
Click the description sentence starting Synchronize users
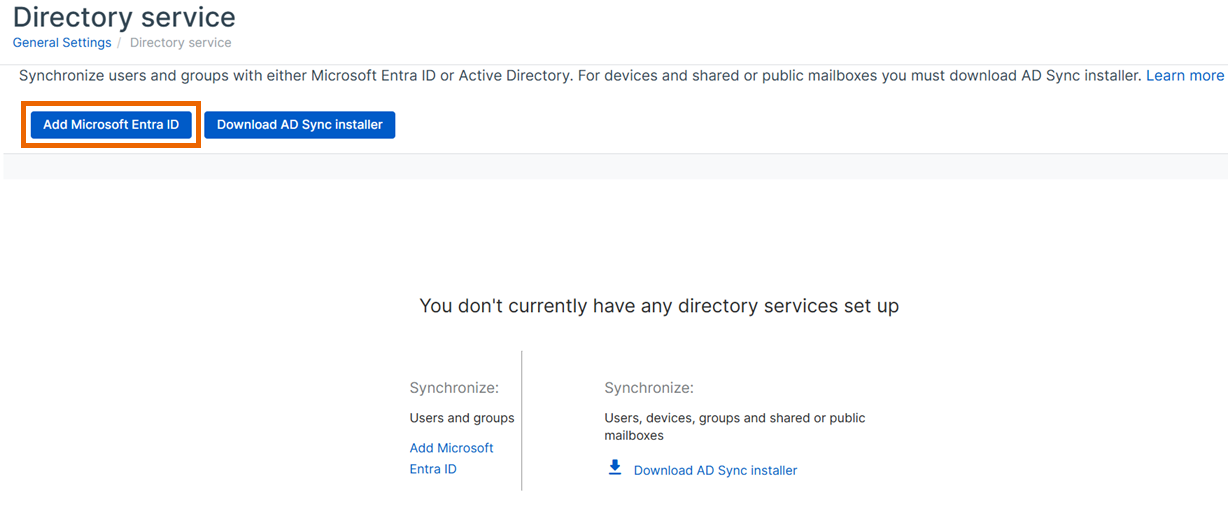tap(400, 76)
